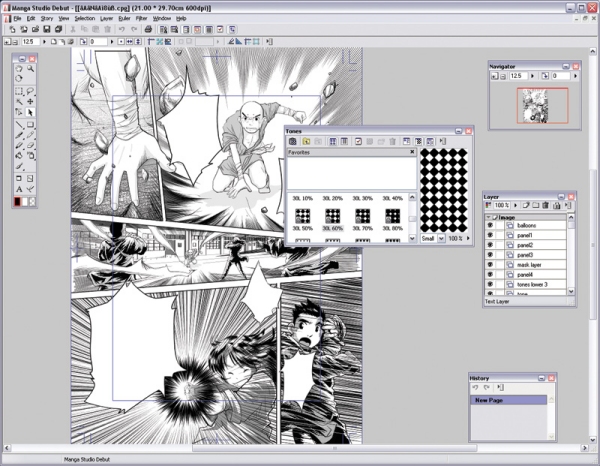
Task: Open the 100% arrow under the tone preview
Action: [x=468, y=238]
